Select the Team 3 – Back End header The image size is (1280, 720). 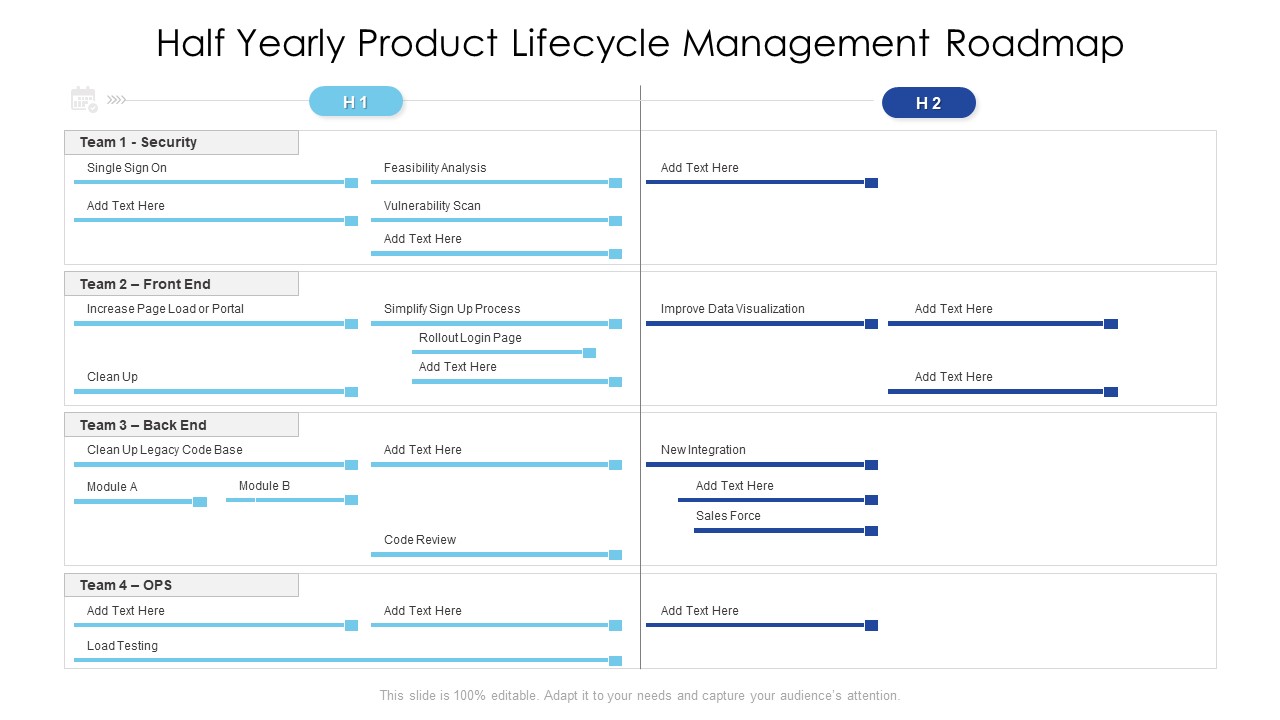[181, 425]
